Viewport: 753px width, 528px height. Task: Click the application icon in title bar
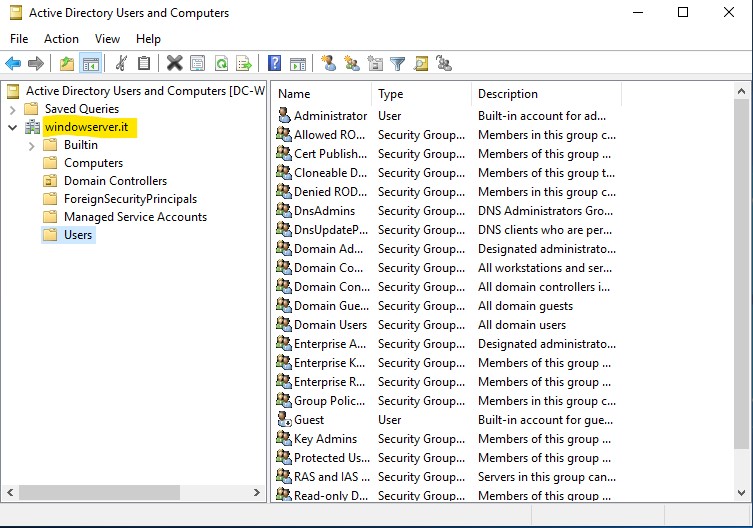pyautogui.click(x=16, y=13)
